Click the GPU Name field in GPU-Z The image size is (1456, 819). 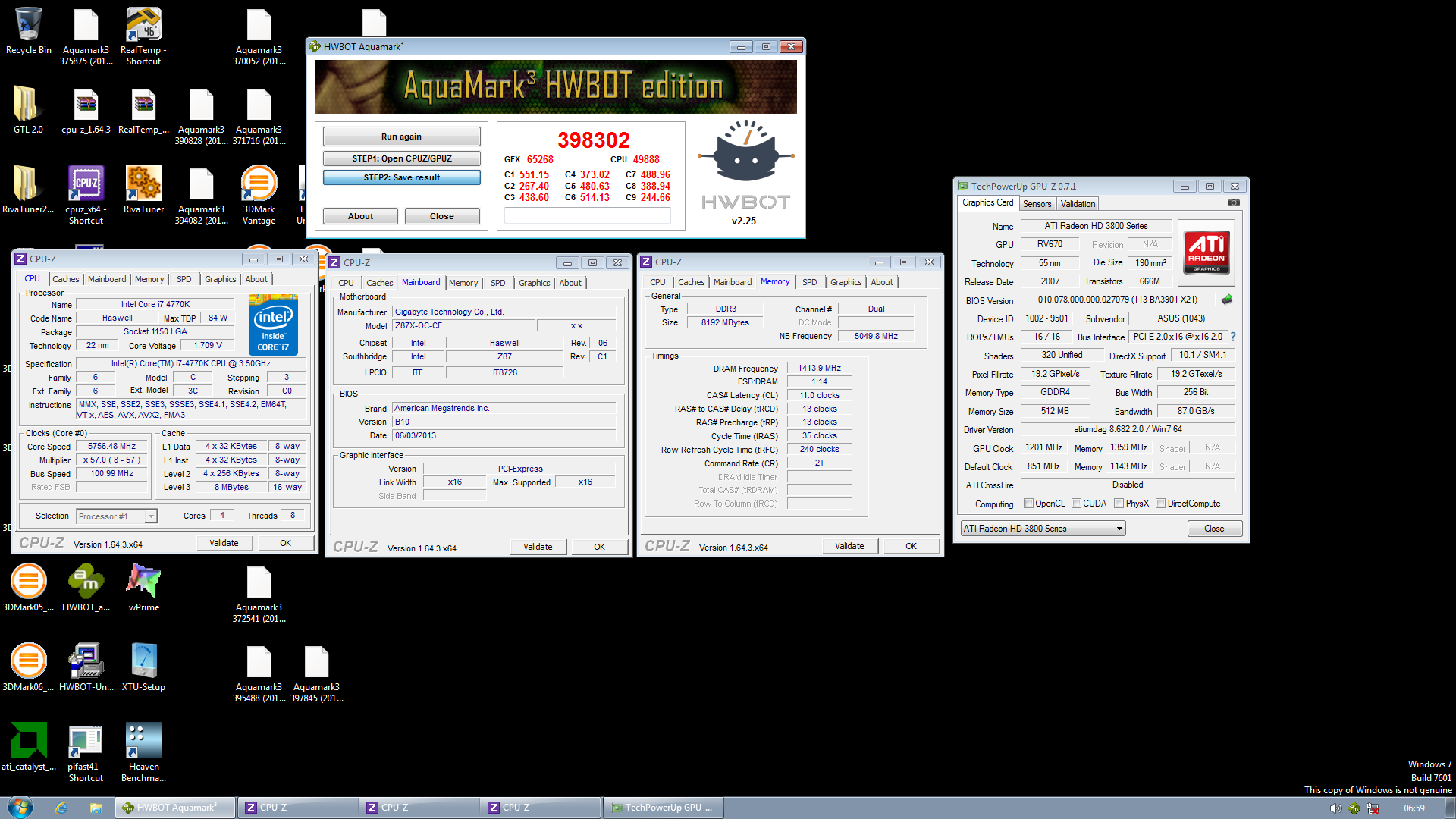pos(1096,226)
